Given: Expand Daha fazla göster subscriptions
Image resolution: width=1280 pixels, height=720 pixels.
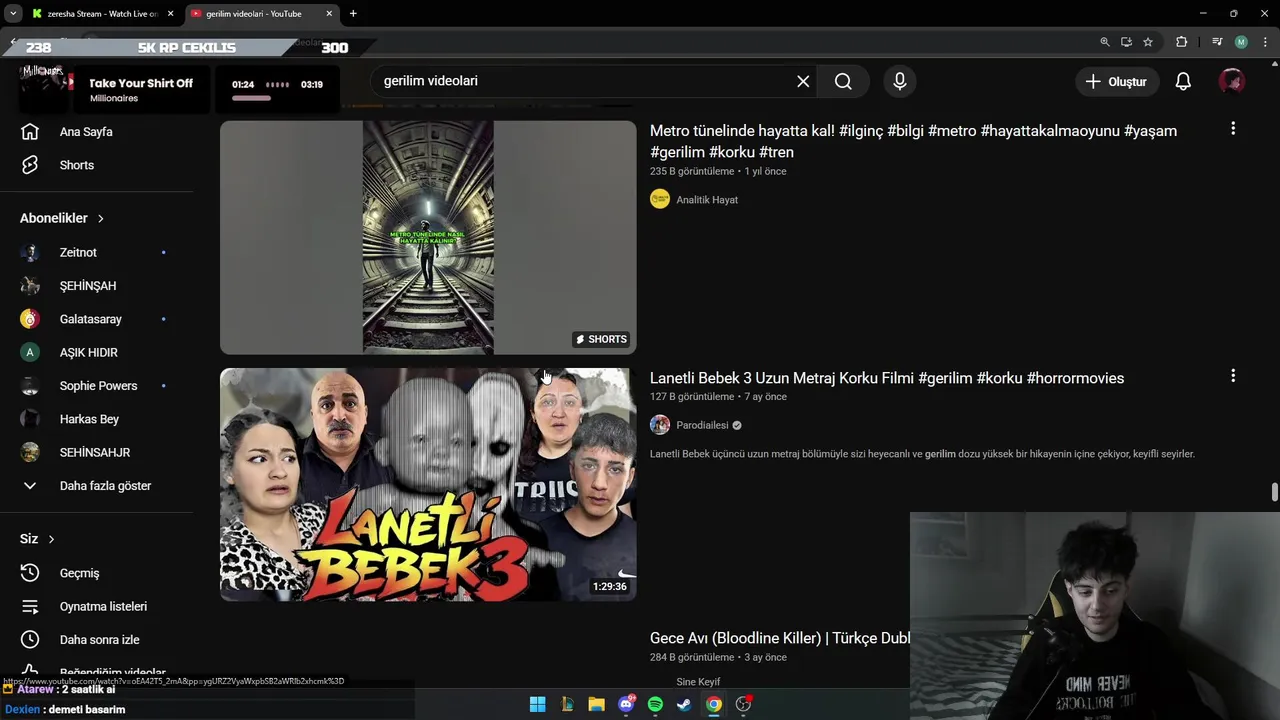Looking at the screenshot, I should pyautogui.click(x=105, y=486).
